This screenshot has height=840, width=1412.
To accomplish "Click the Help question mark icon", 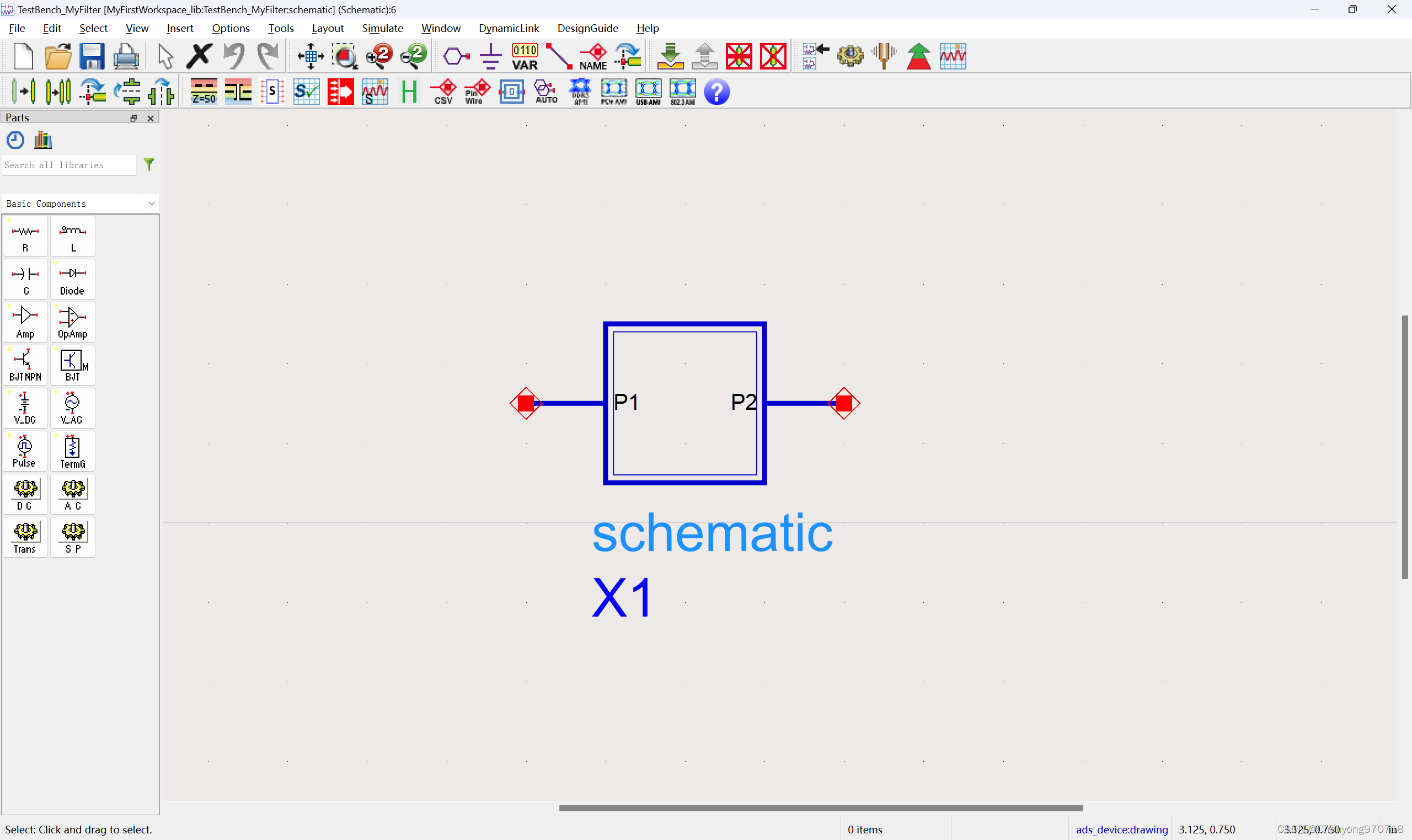I will [x=716, y=91].
